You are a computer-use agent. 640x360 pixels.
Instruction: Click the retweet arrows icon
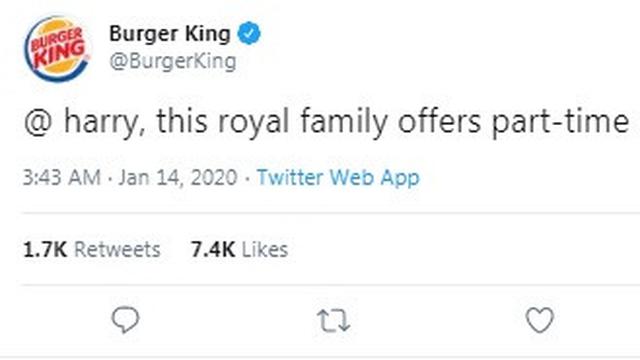(x=333, y=320)
